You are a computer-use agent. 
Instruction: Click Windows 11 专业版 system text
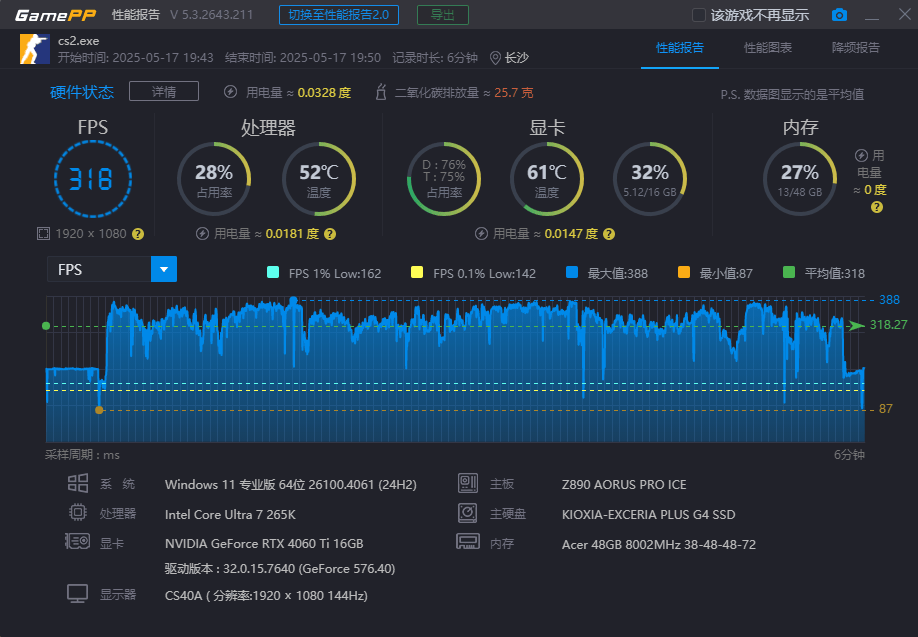(x=291, y=485)
